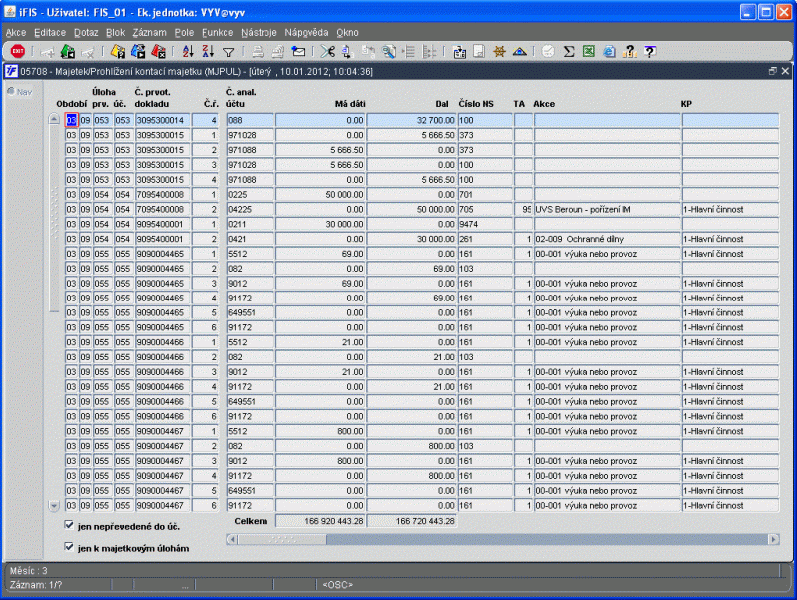The height and width of the screenshot is (600, 797).
Task: Click the greyed list indent icon
Action: [x=409, y=51]
